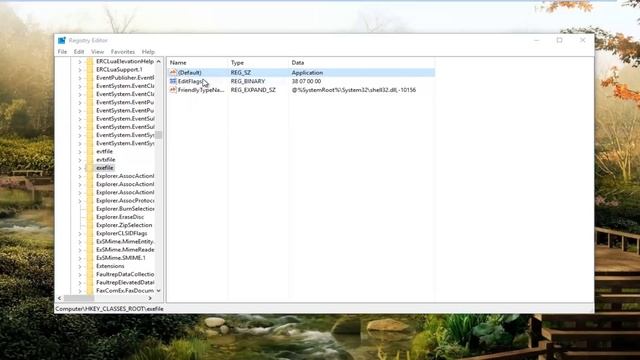Click the EditFlags binary value icon
The height and width of the screenshot is (360, 640).
tap(173, 81)
